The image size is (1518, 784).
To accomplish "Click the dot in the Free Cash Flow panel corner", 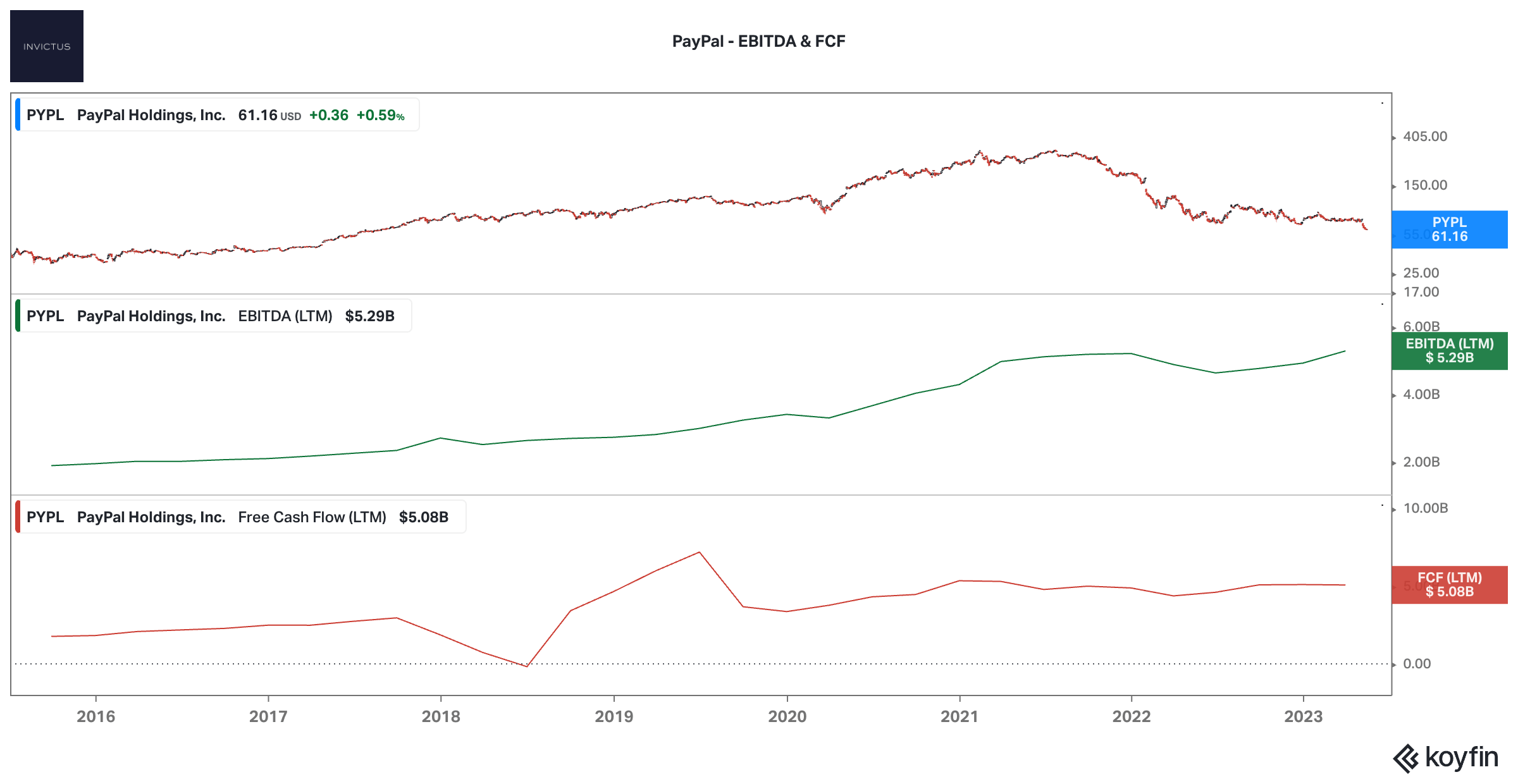I will click(x=1382, y=505).
